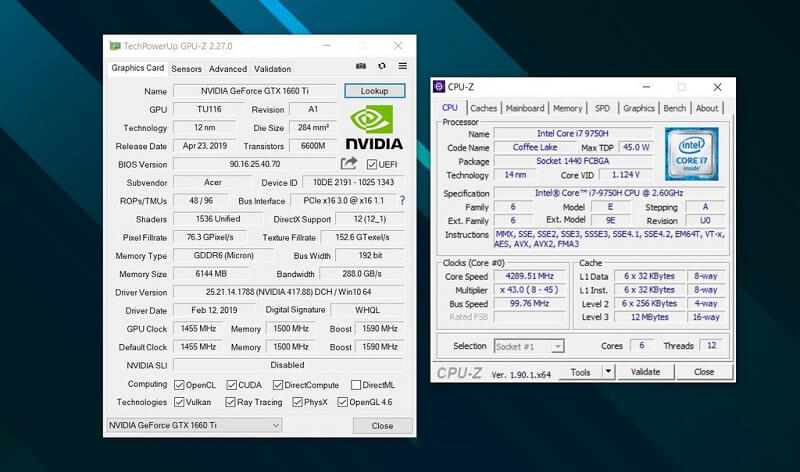Click the Multiplier x 43.0 value

[x=529, y=290]
